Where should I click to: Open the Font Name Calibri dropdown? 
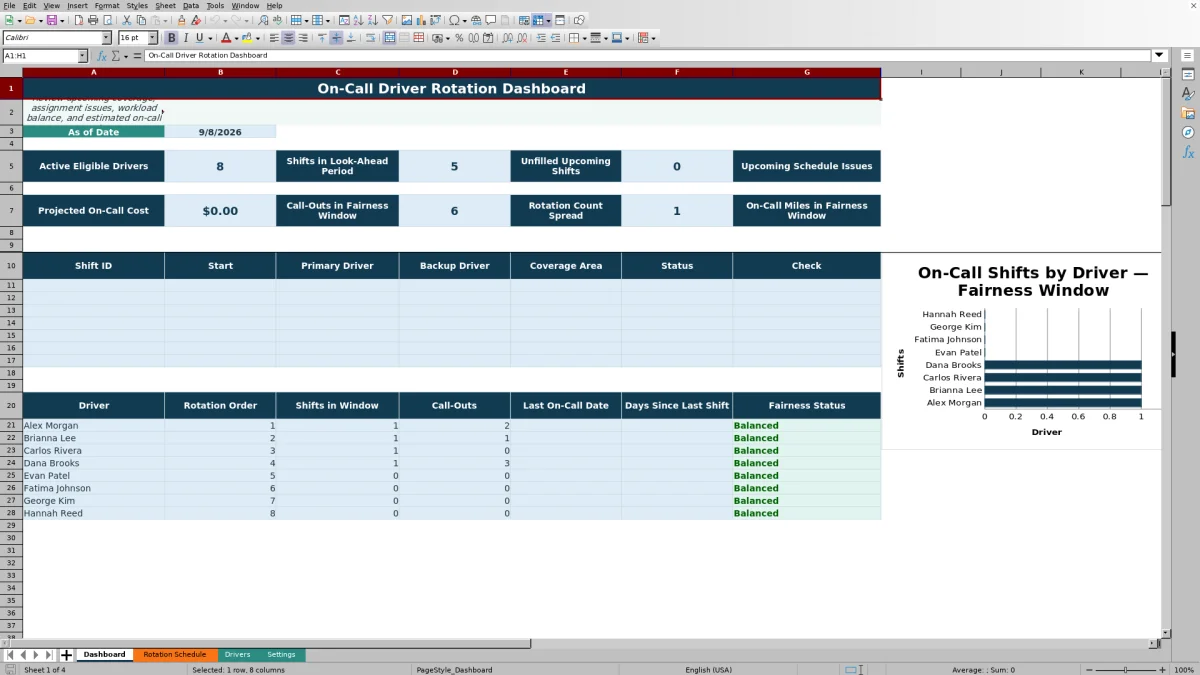click(106, 38)
